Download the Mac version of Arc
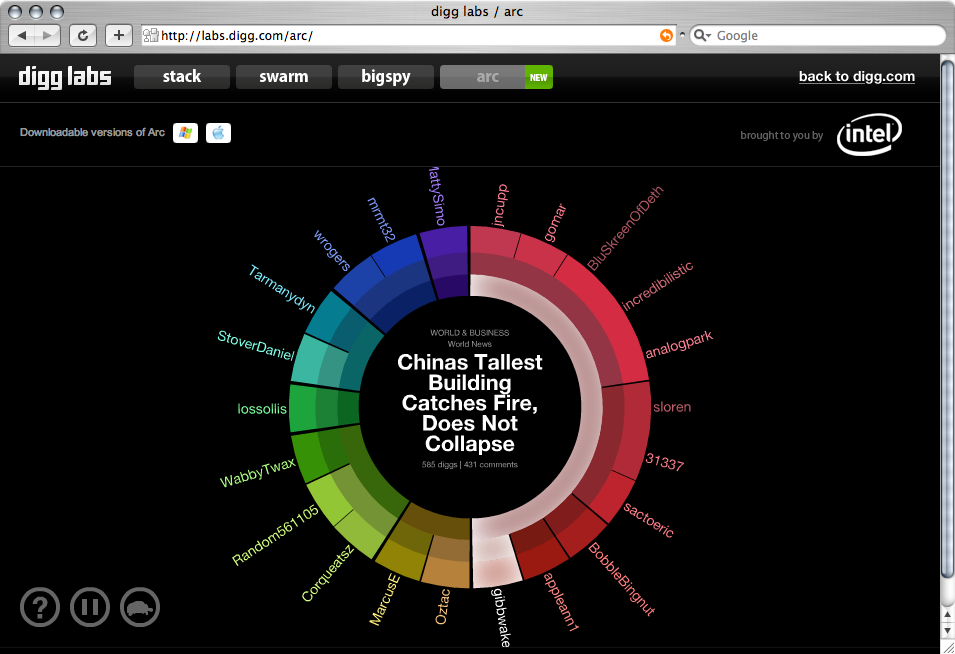This screenshot has width=955, height=654. pos(218,132)
